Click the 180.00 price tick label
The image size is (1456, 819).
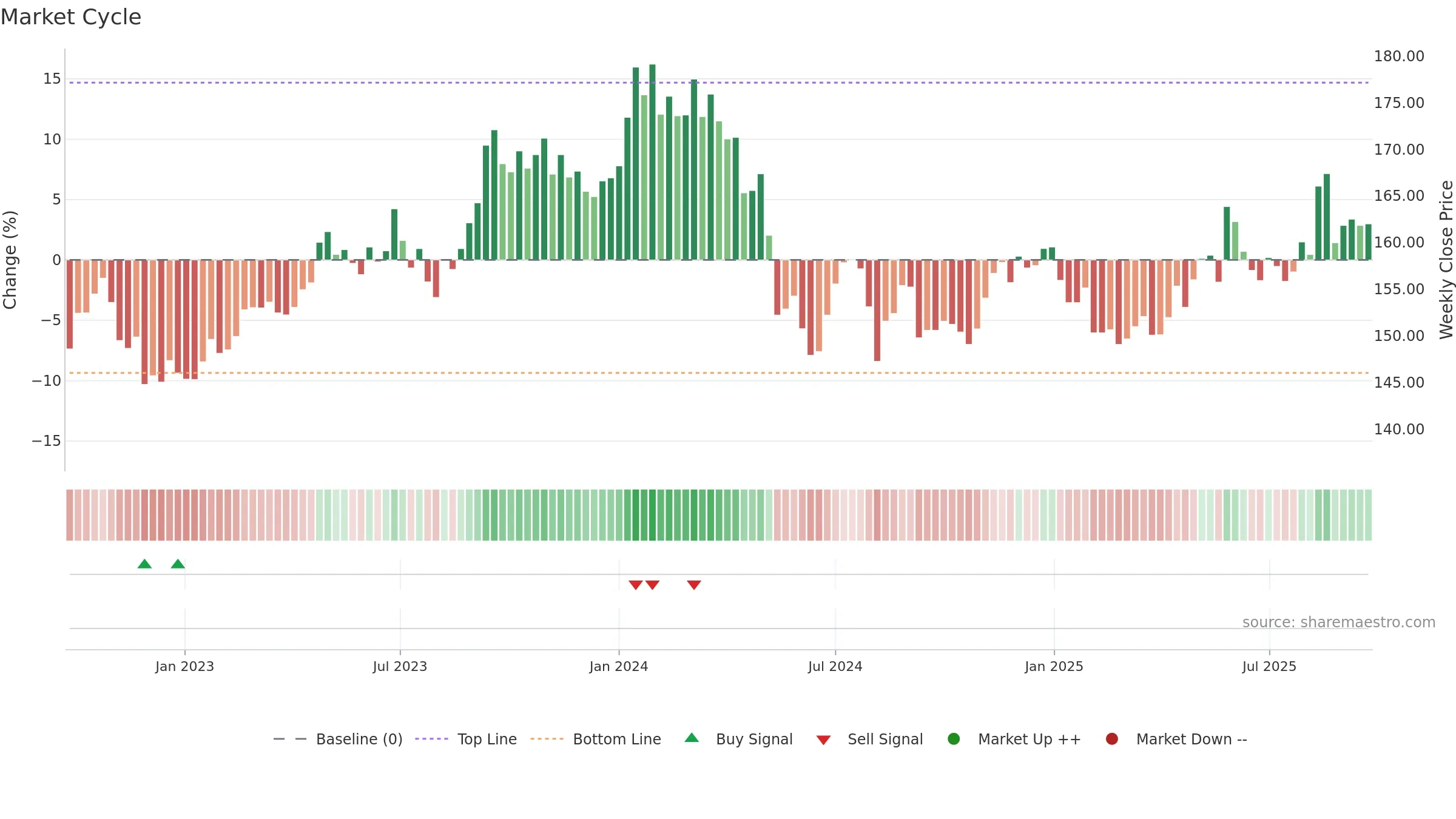click(1399, 56)
